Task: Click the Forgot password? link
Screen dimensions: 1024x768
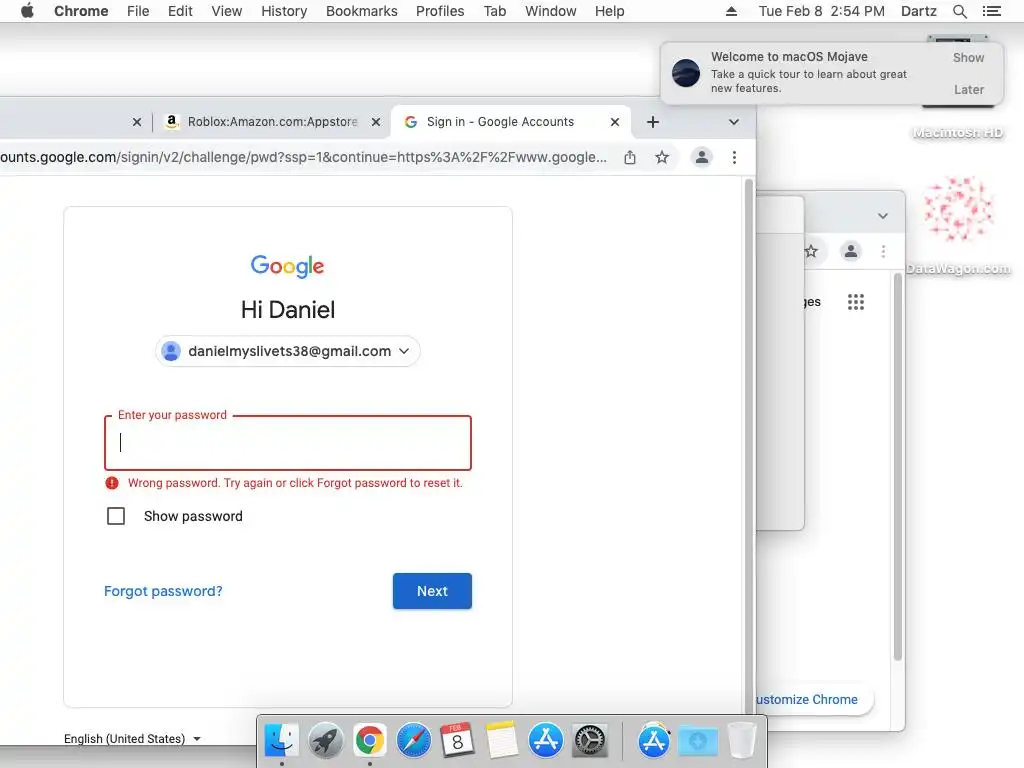Action: [x=163, y=591]
